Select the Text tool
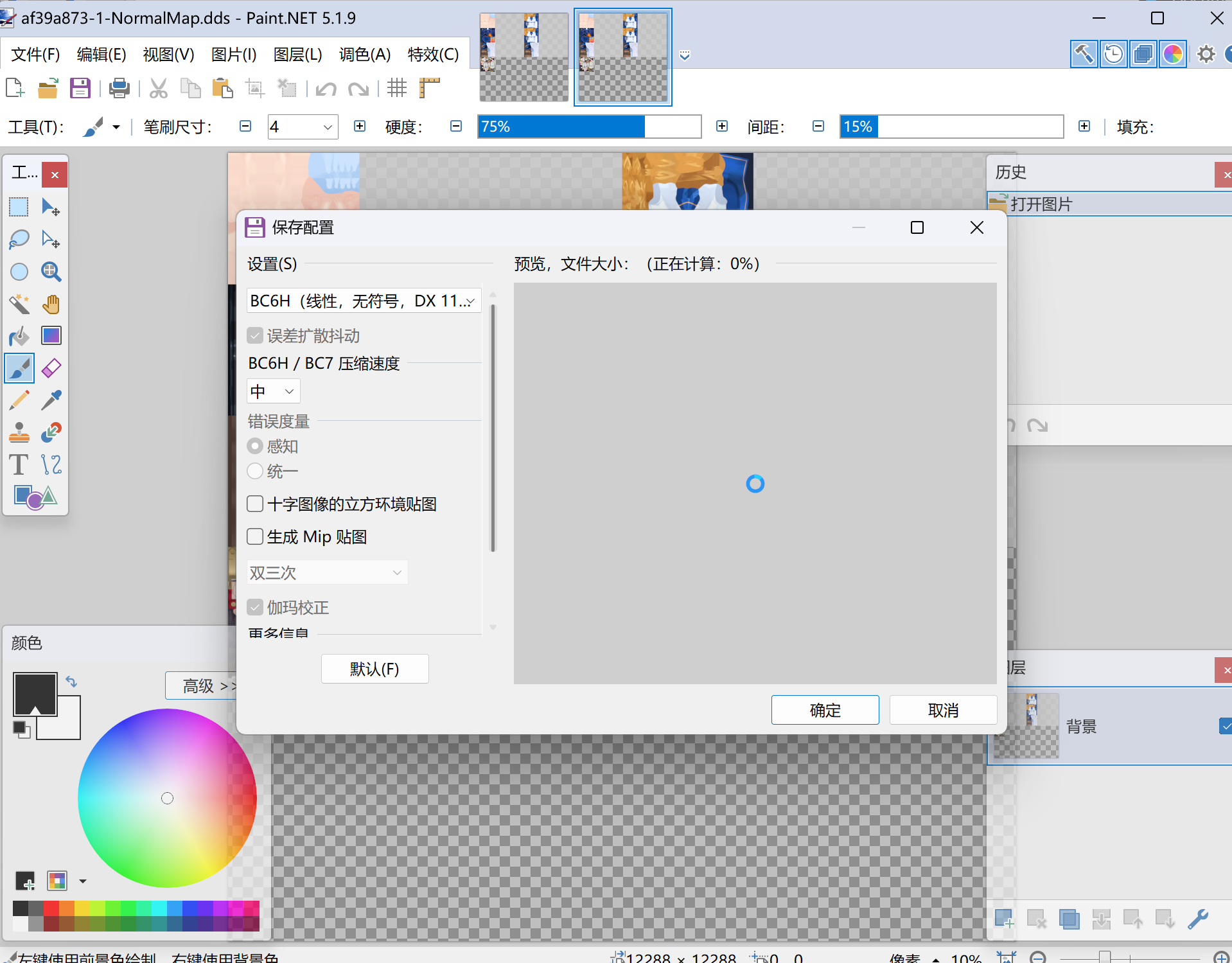The image size is (1232, 963). point(19,464)
